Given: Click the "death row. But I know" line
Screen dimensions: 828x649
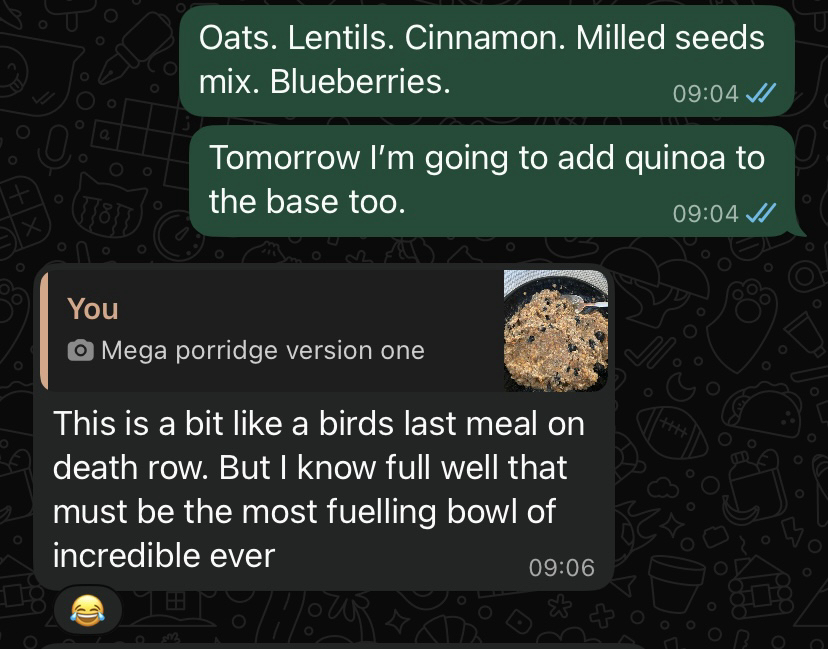Looking at the screenshot, I should [309, 467].
